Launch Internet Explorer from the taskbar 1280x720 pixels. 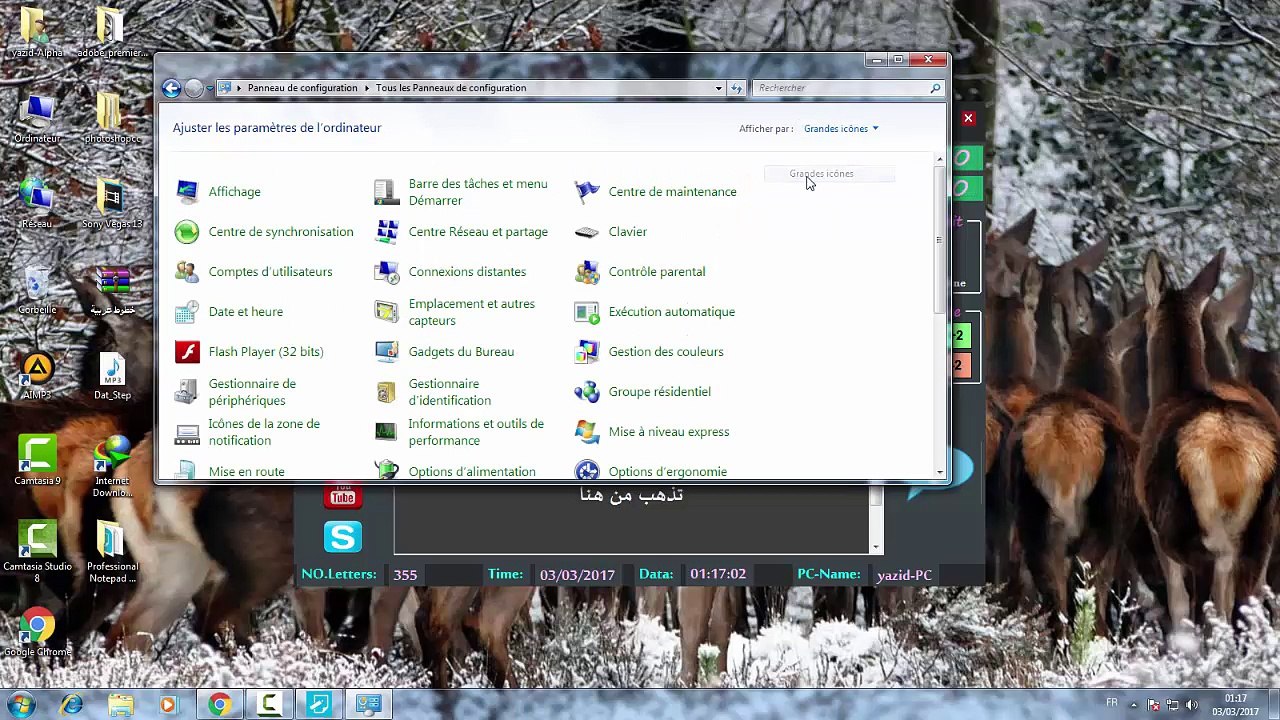[72, 705]
